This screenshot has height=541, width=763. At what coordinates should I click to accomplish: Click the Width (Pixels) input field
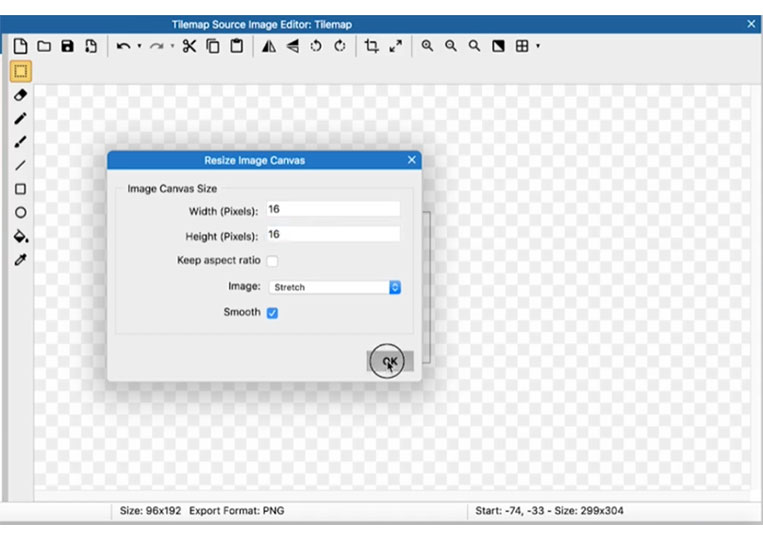[333, 210]
